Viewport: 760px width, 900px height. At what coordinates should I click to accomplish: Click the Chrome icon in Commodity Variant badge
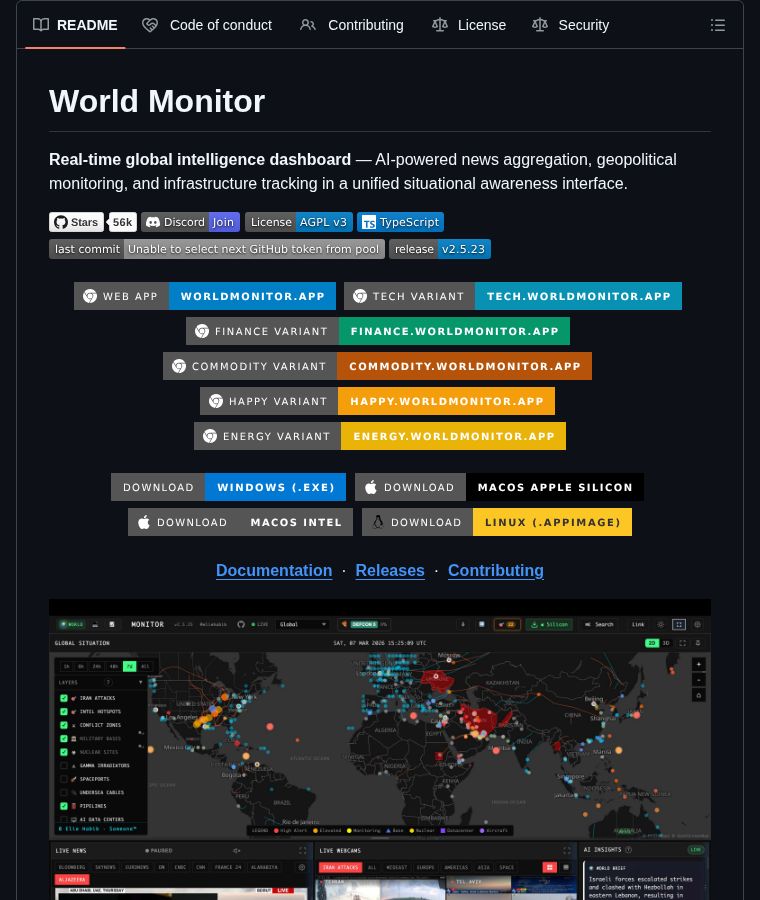[x=179, y=366]
